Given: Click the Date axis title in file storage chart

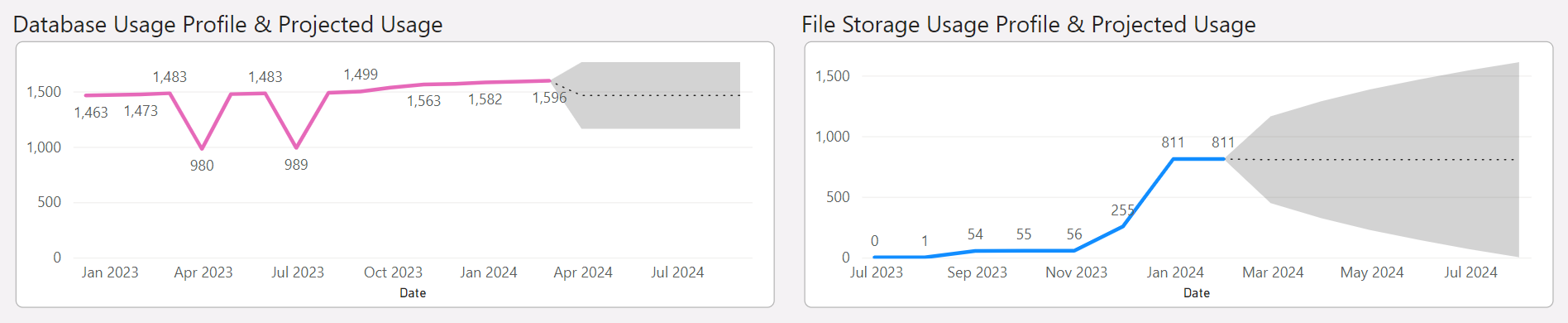Looking at the screenshot, I should pyautogui.click(x=1197, y=293).
